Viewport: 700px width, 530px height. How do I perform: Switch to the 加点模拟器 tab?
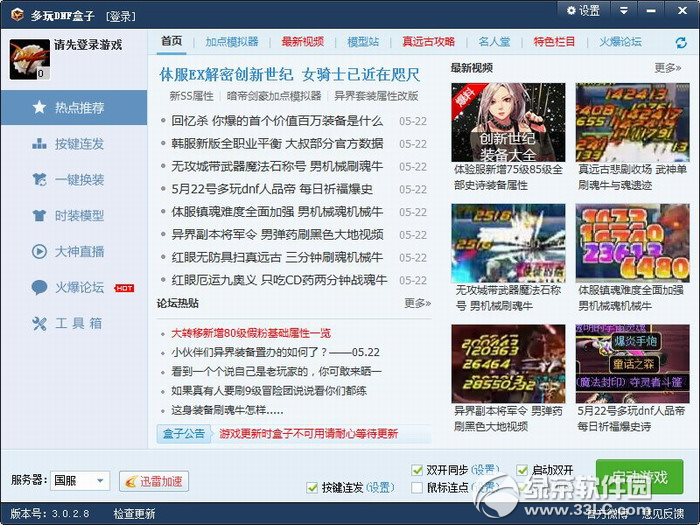click(232, 42)
